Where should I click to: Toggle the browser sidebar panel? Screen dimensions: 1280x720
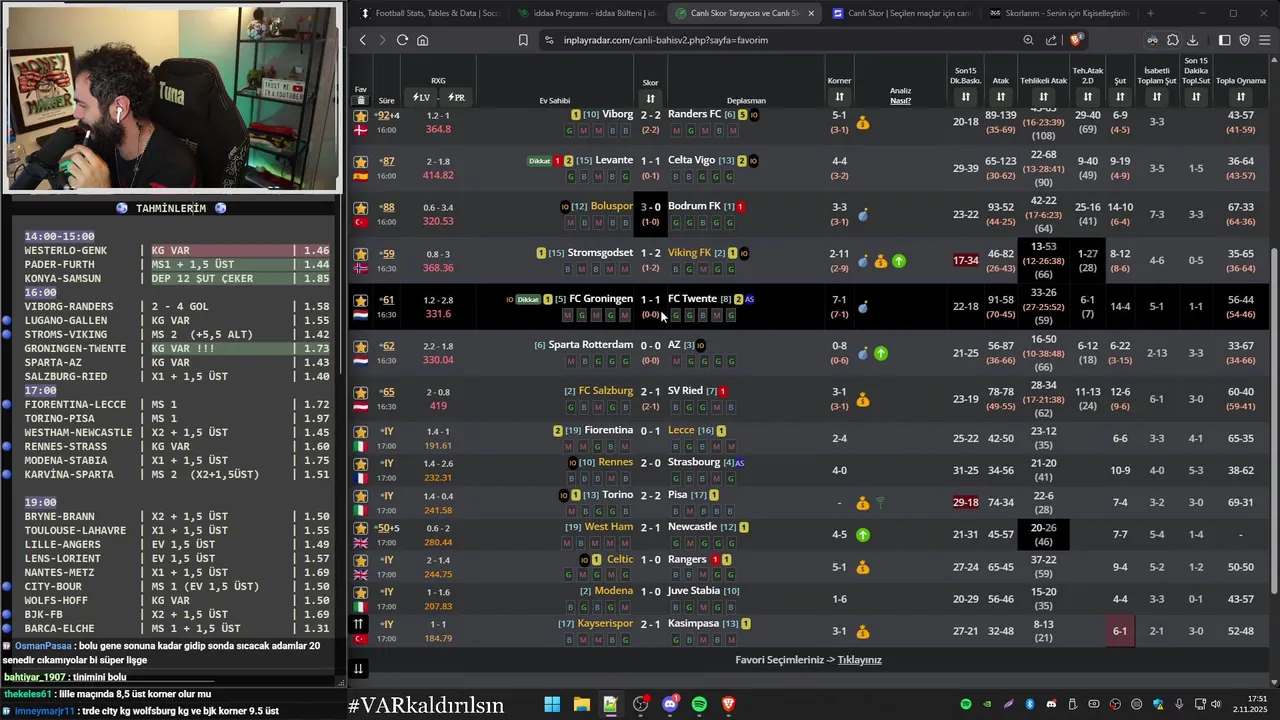coord(1225,40)
